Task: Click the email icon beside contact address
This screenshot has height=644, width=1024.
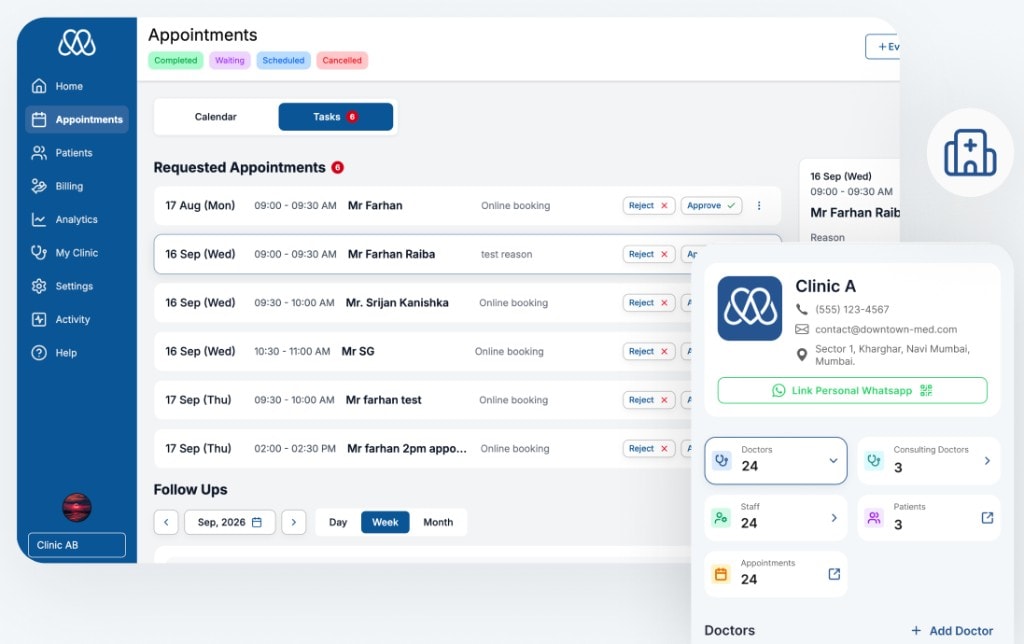Action: coord(801,329)
